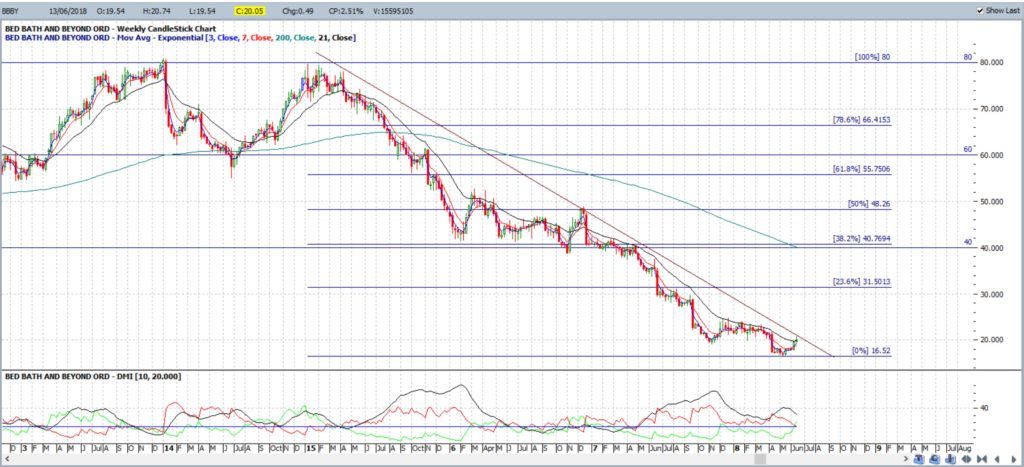The height and width of the screenshot is (467, 1024).
Task: Click the 40.000 price axis label
Action: pos(990,248)
